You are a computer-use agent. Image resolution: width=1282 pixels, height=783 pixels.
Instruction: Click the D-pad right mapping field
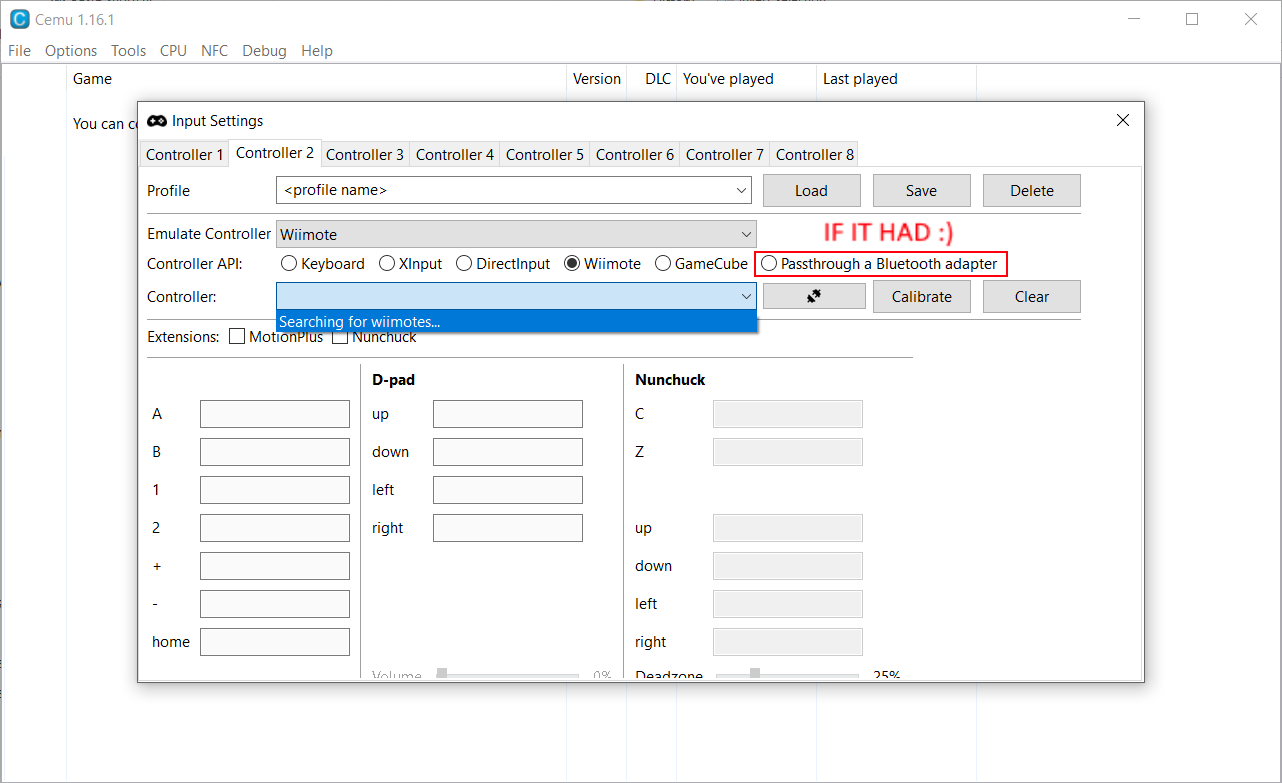508,528
